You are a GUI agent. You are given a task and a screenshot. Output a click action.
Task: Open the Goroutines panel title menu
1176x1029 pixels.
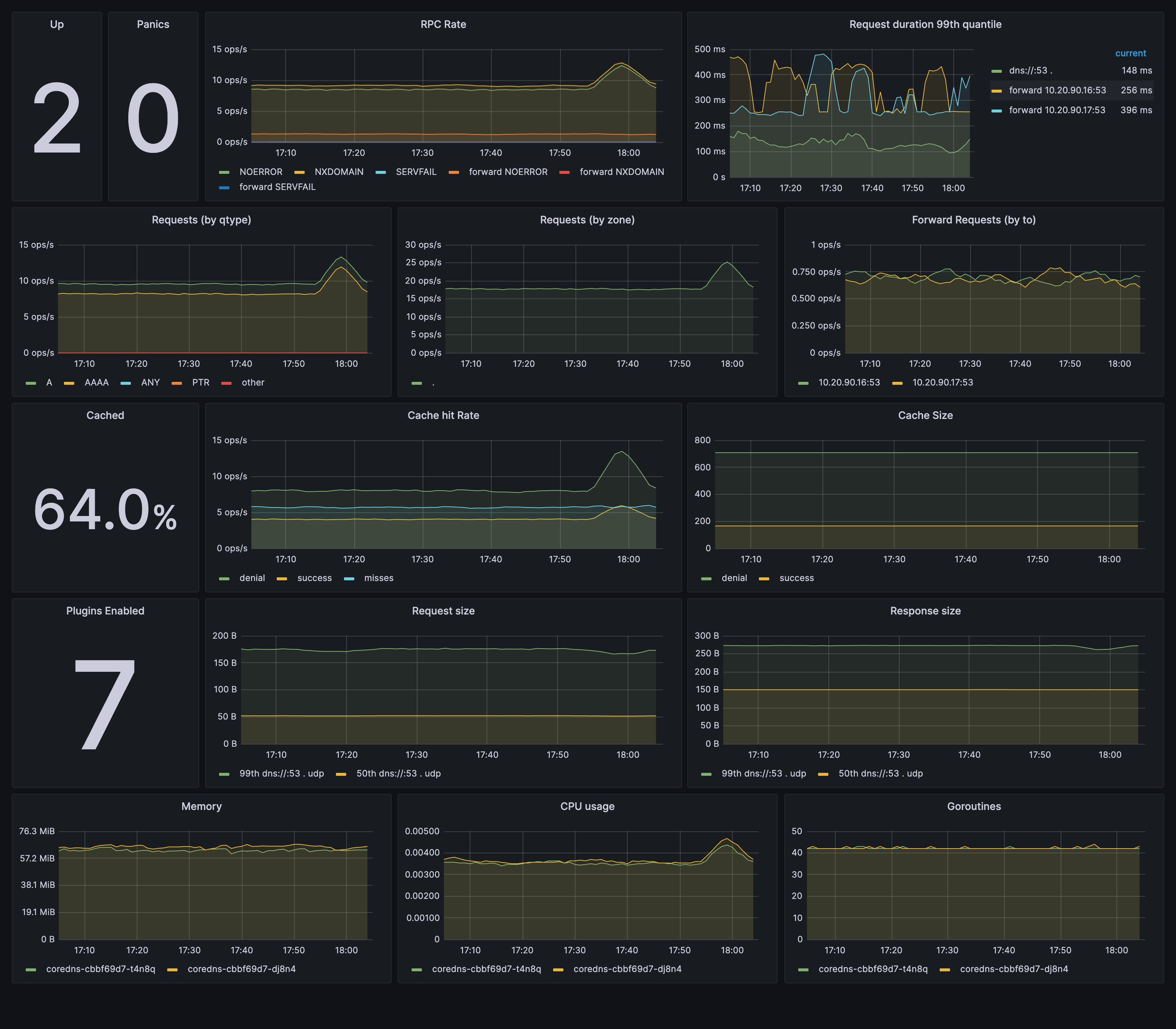pyautogui.click(x=973, y=806)
